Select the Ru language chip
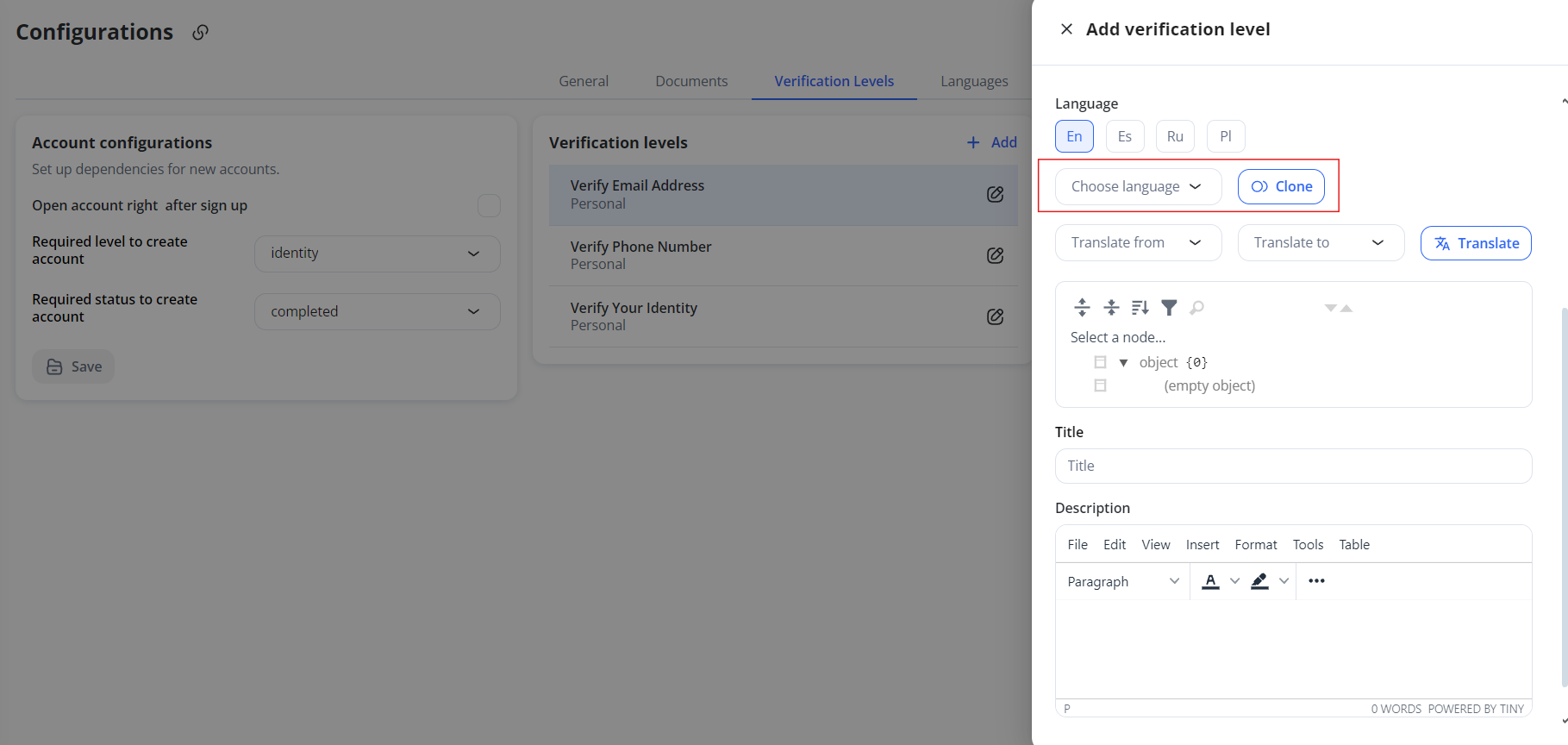1568x745 pixels. coord(1175,136)
